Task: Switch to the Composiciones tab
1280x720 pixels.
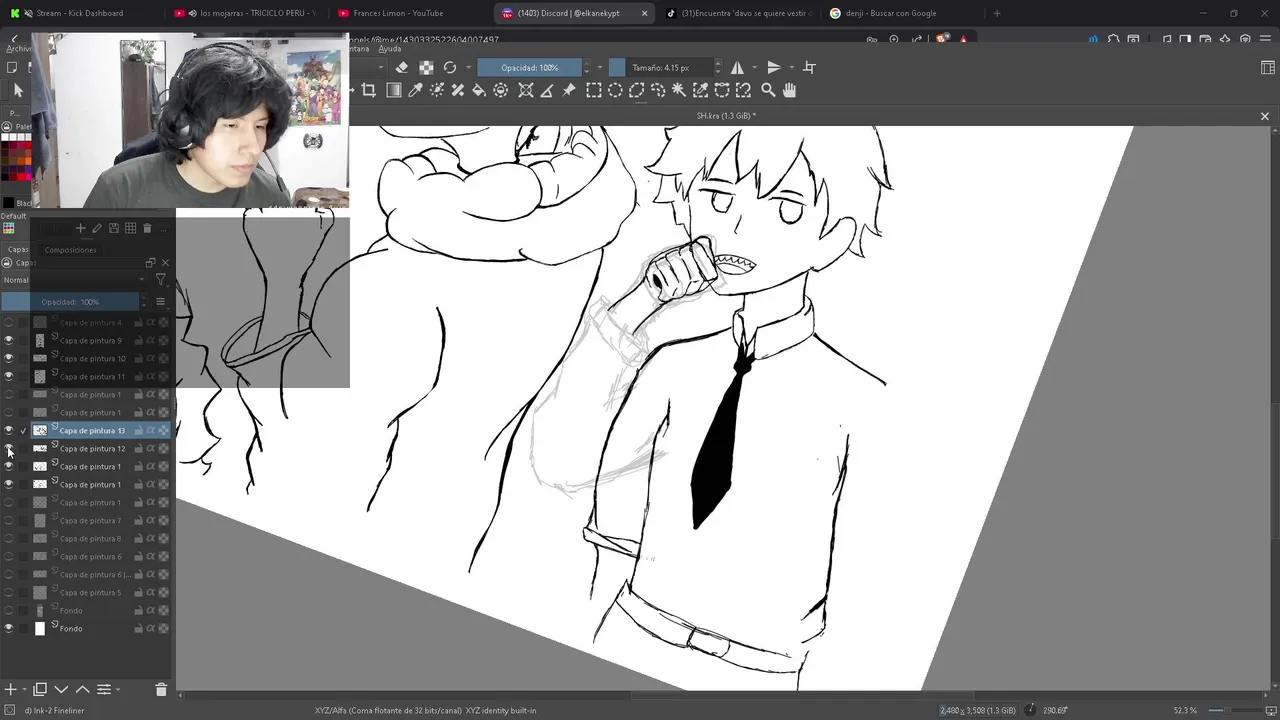Action: coord(70,250)
